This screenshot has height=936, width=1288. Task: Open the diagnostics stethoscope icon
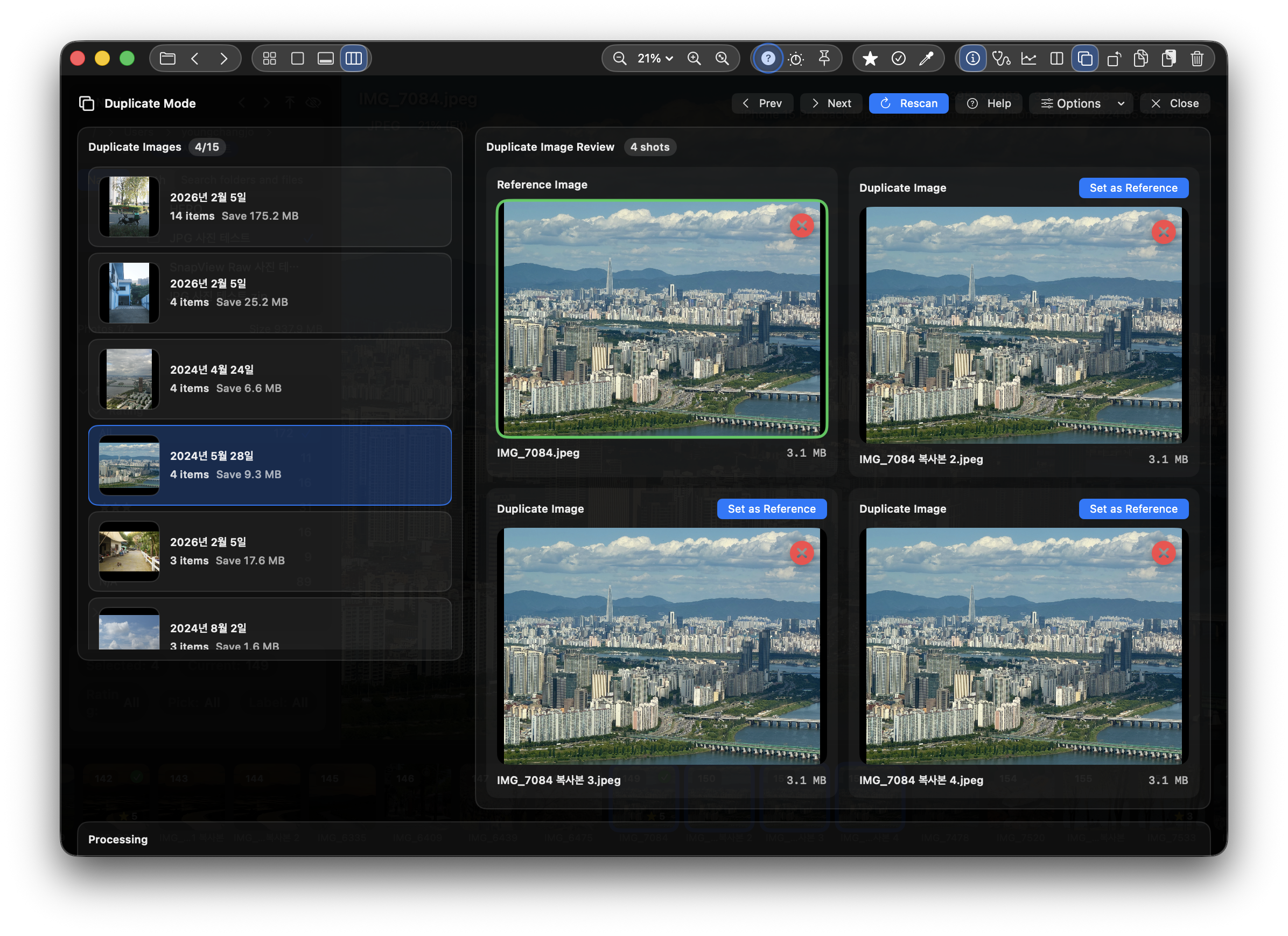(x=1002, y=58)
